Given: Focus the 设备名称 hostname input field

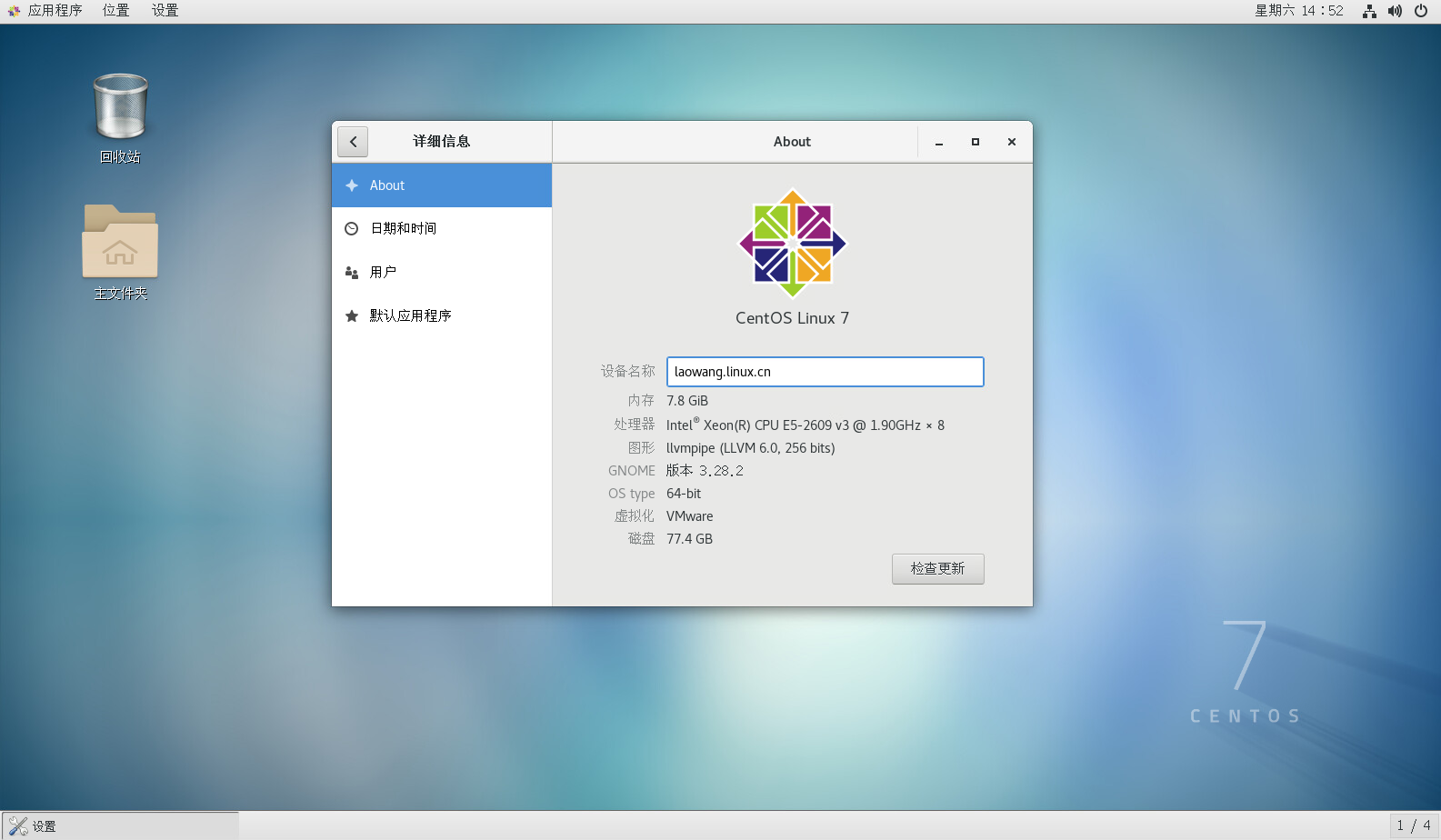Looking at the screenshot, I should 826,372.
